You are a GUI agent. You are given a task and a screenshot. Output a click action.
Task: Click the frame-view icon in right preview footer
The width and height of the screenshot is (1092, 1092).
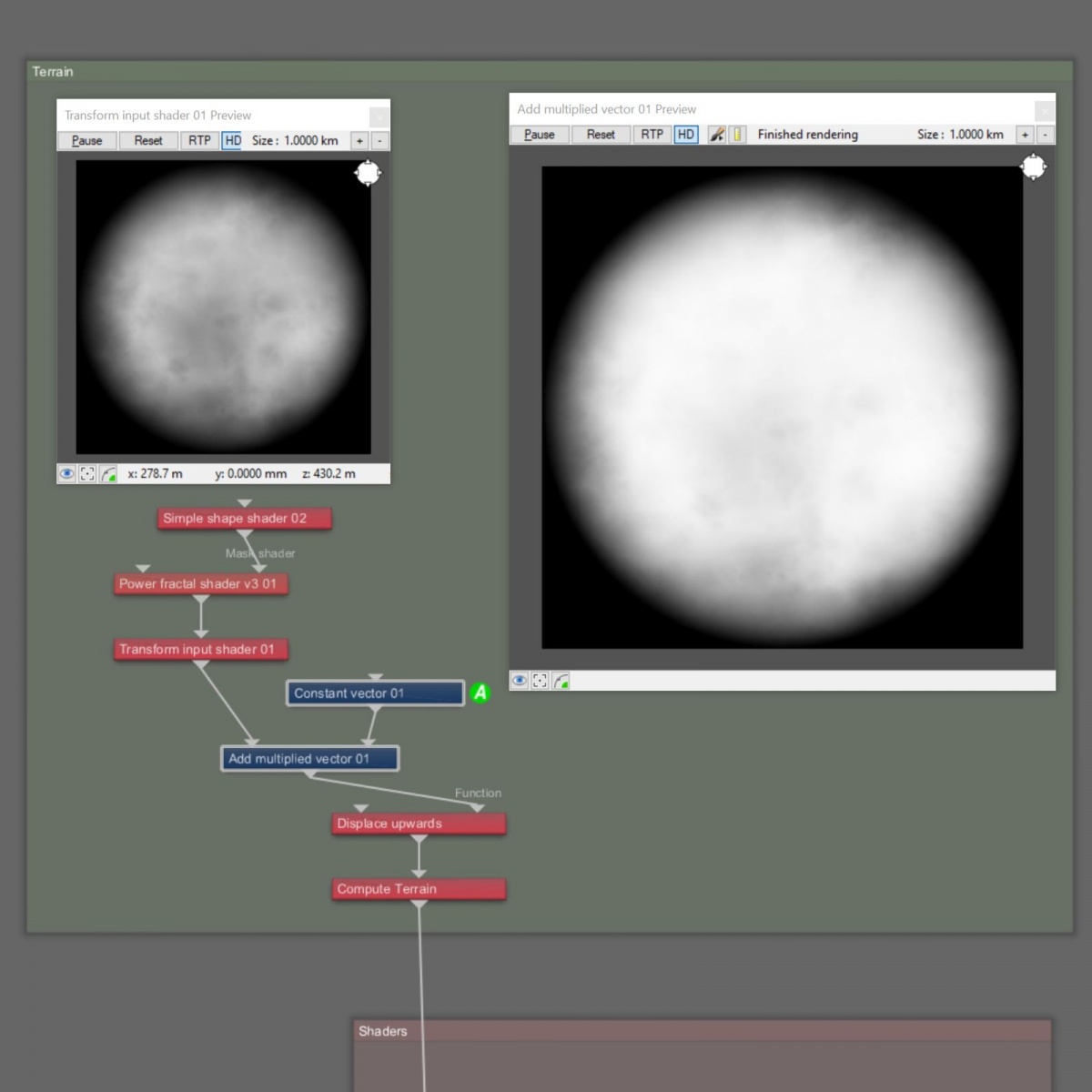point(541,681)
